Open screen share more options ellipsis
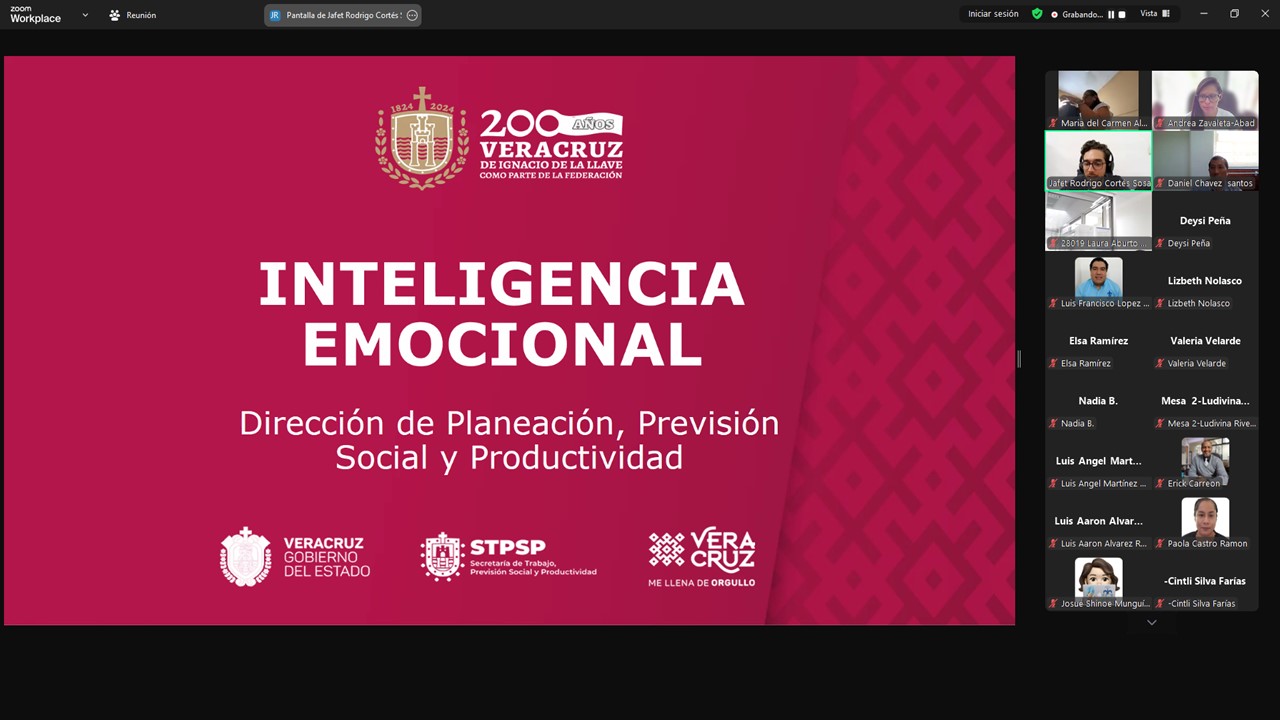This screenshot has height=720, width=1280. (412, 15)
